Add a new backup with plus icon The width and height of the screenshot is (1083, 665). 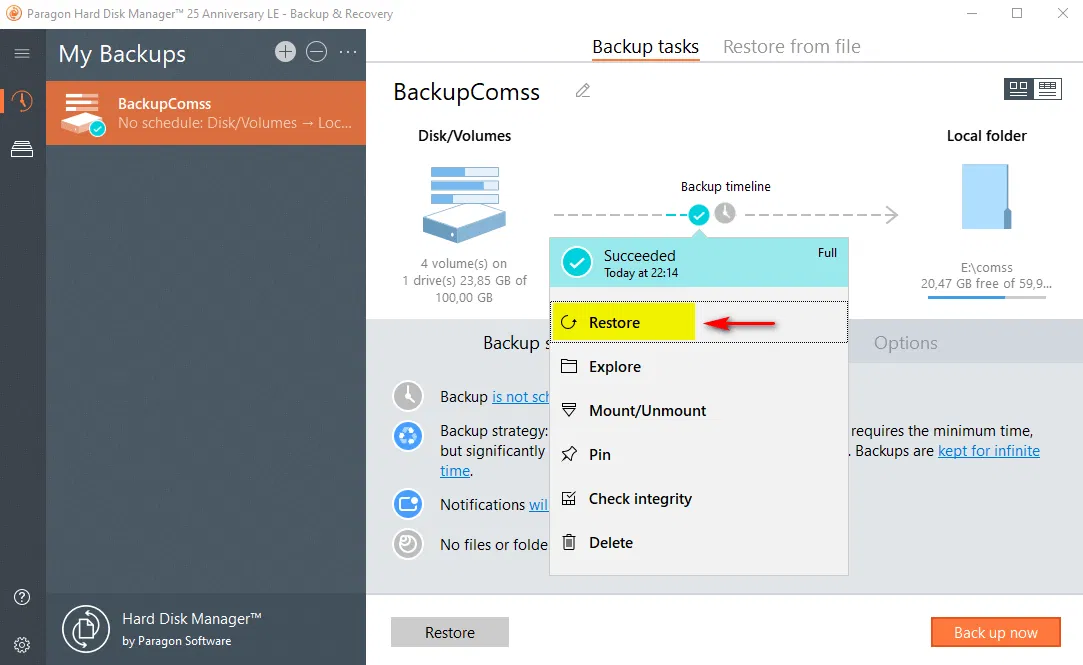click(x=285, y=52)
